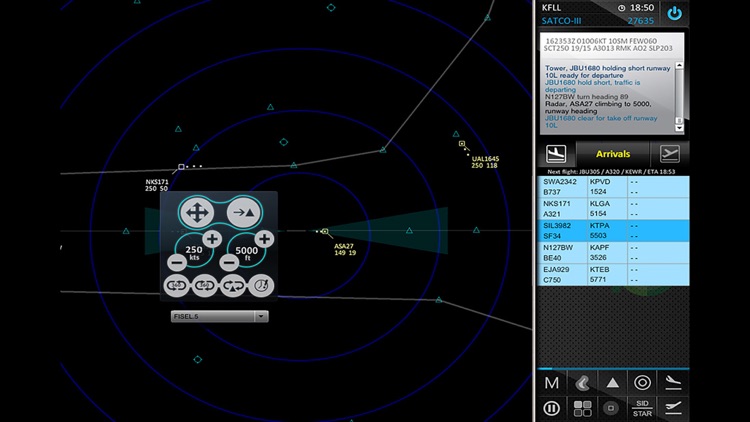Click the clock-with-pencil time button
This screenshot has width=750, height=422.
click(261, 286)
